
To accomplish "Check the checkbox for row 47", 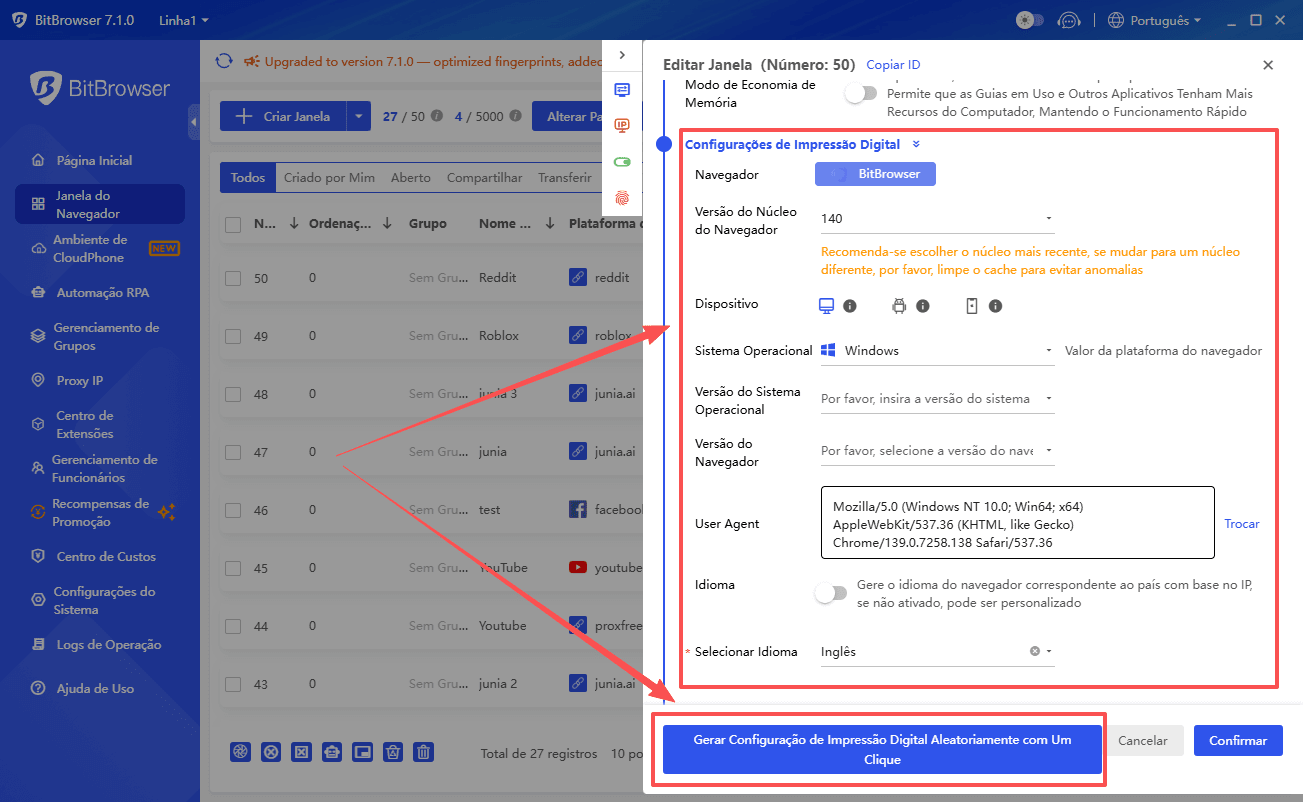I will coord(233,452).
